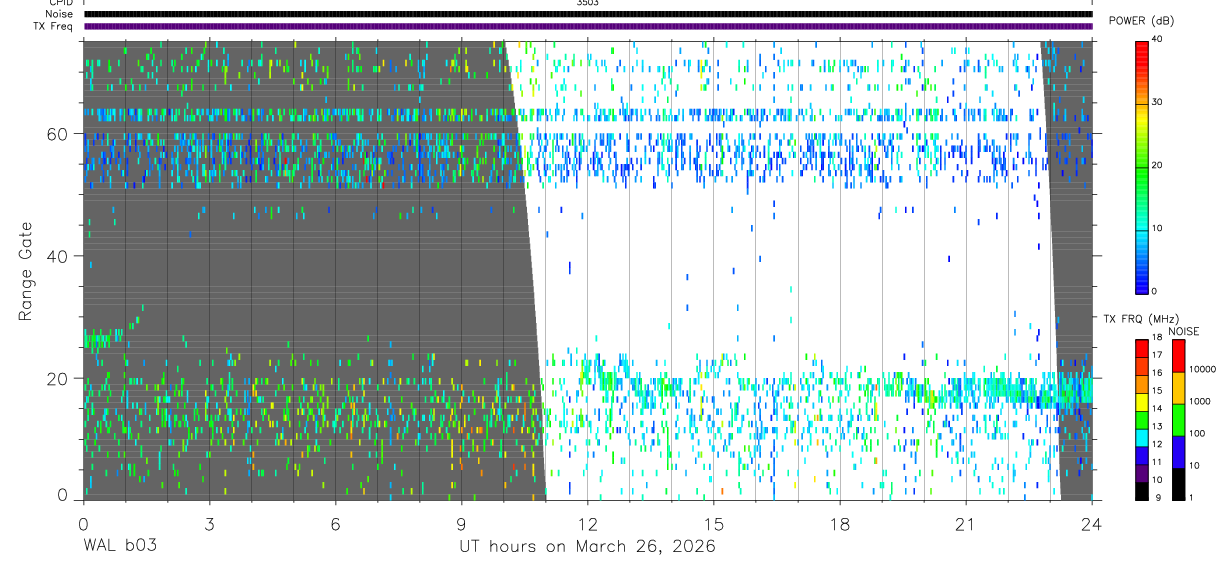1228x567 pixels.
Task: Click the cyan 12–13 MHz TX FRQ swatch
Action: pos(1141,436)
